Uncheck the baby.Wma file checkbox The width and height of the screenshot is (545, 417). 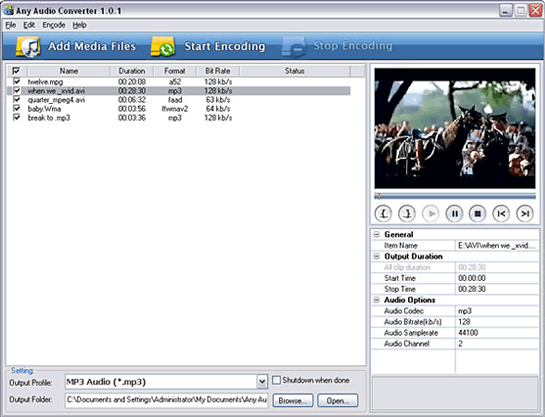[x=16, y=108]
